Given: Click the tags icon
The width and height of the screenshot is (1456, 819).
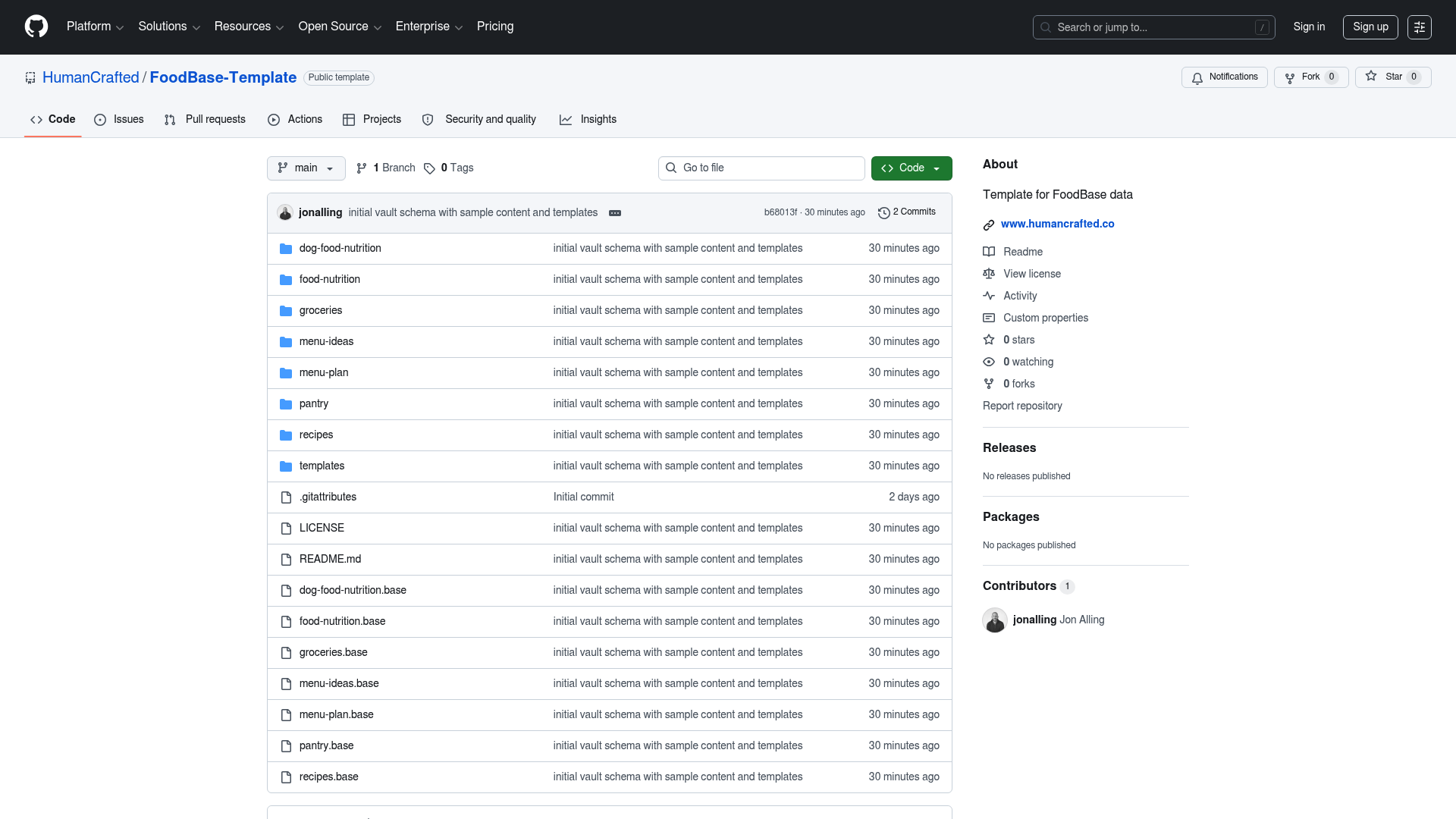Looking at the screenshot, I should [429, 168].
